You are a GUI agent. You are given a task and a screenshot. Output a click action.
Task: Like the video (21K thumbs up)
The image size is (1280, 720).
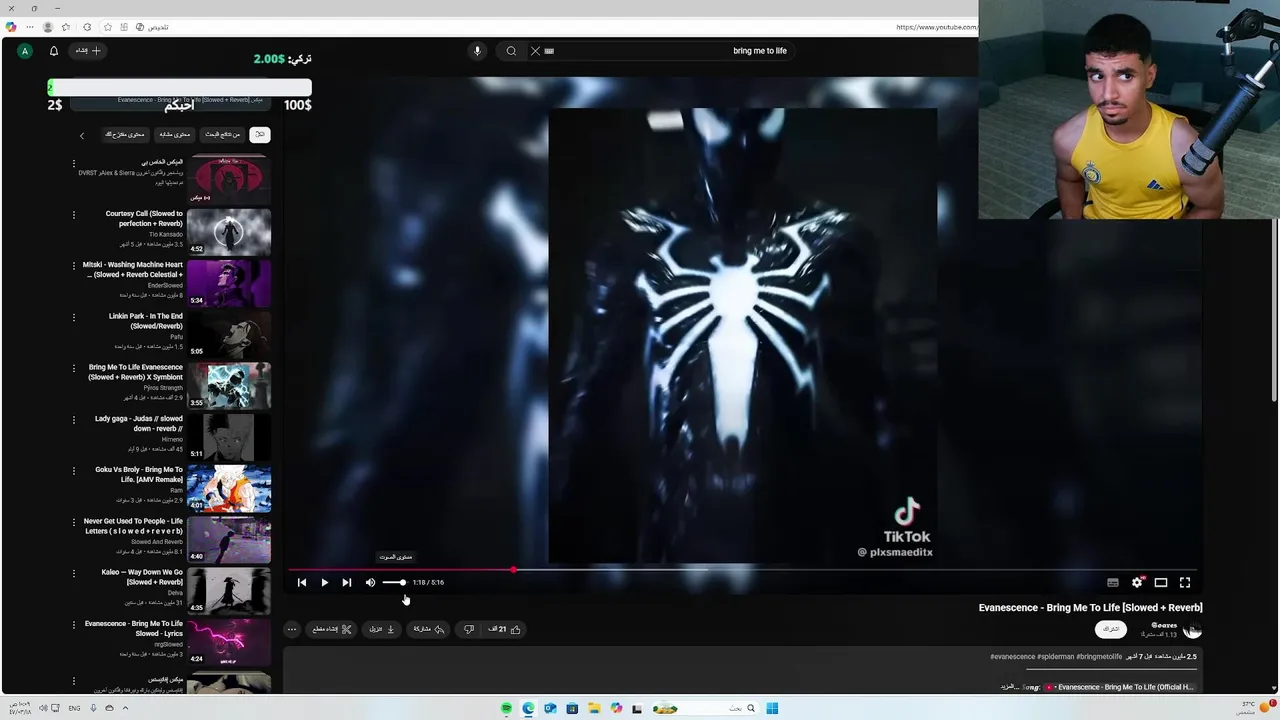coord(505,629)
